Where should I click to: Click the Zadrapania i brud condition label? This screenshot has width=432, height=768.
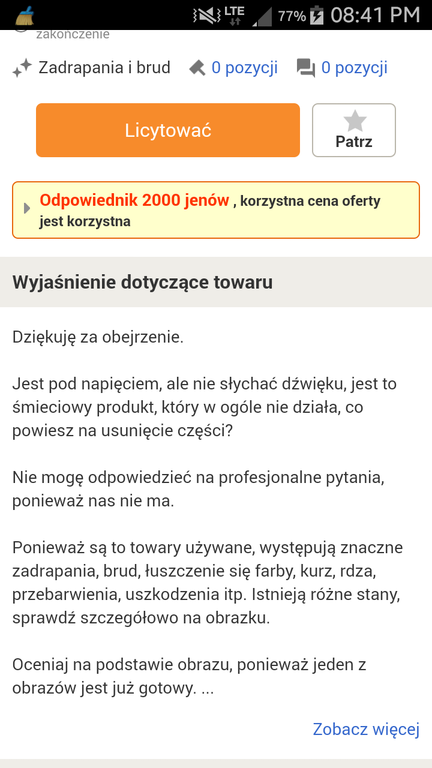pos(104,68)
